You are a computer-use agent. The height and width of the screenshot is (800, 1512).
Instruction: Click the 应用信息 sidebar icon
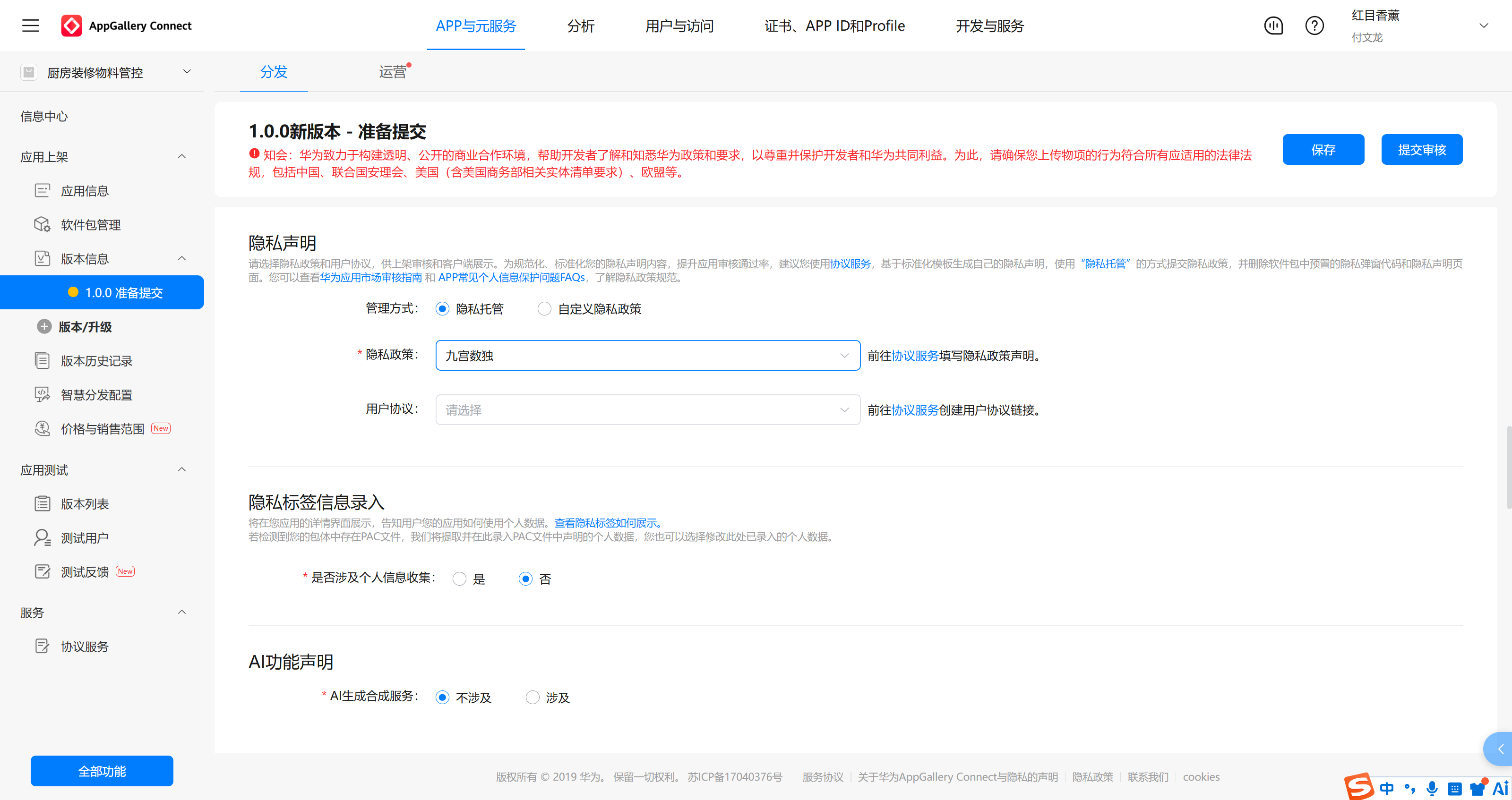42,191
